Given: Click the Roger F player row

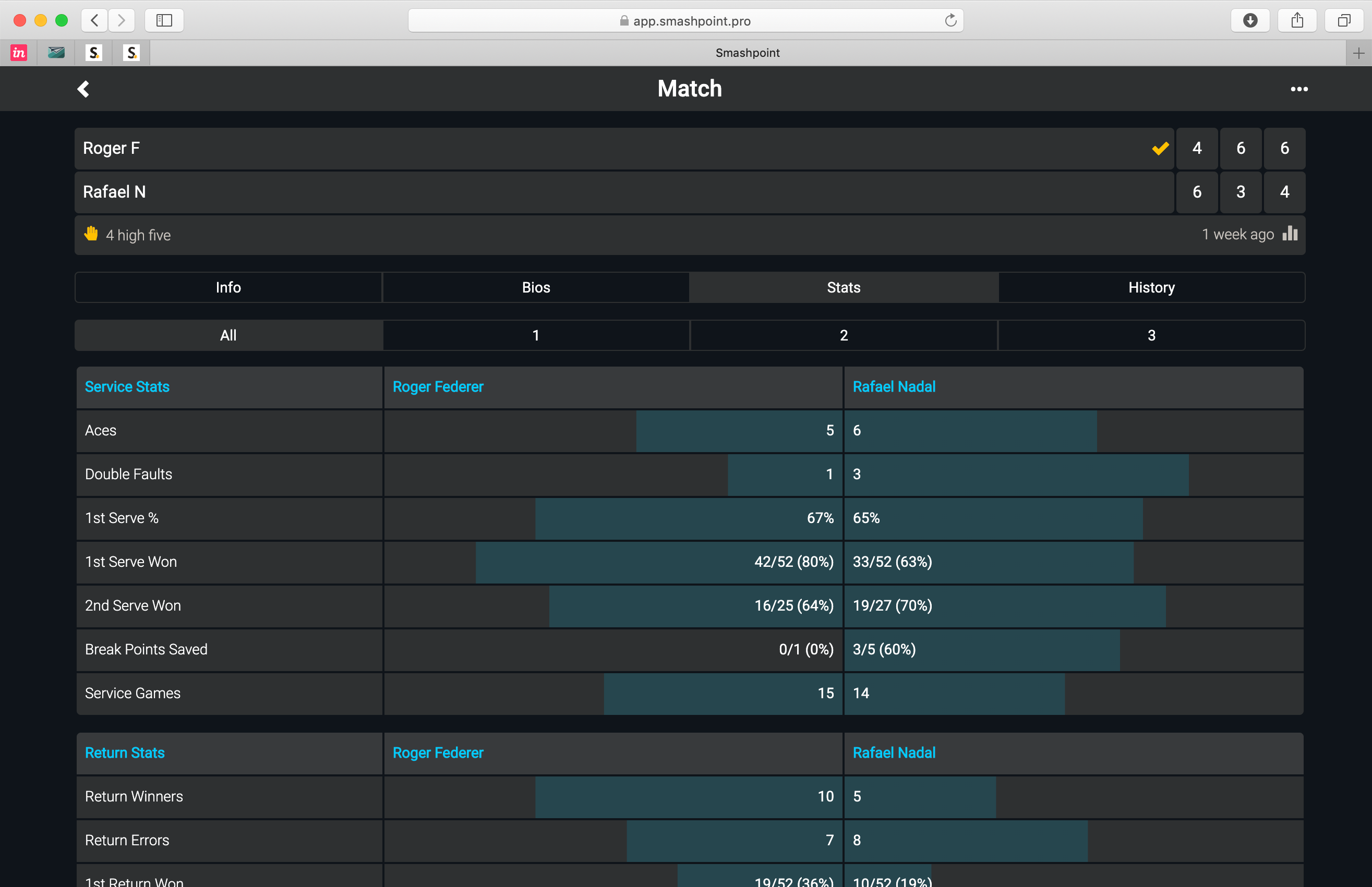Looking at the screenshot, I should point(624,149).
